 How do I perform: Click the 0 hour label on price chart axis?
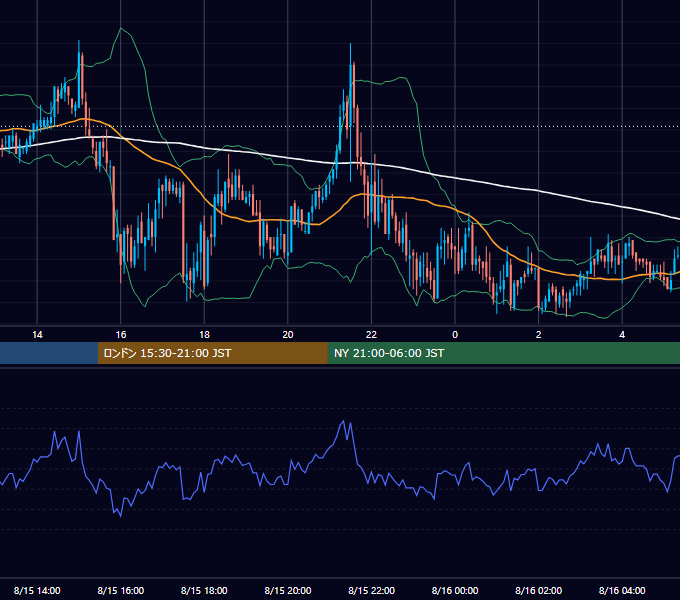pos(455,335)
